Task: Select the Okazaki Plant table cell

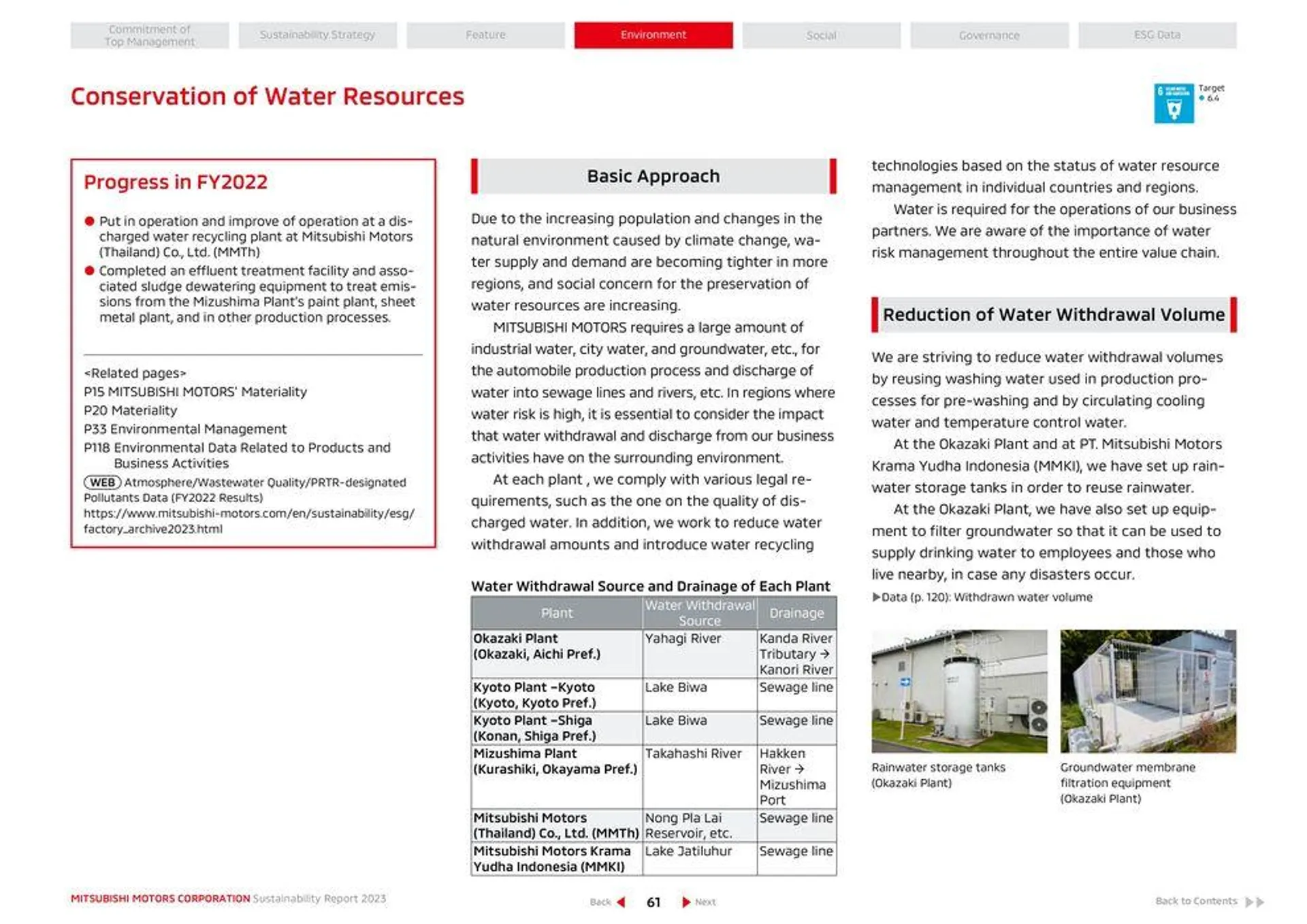Action: [x=557, y=654]
